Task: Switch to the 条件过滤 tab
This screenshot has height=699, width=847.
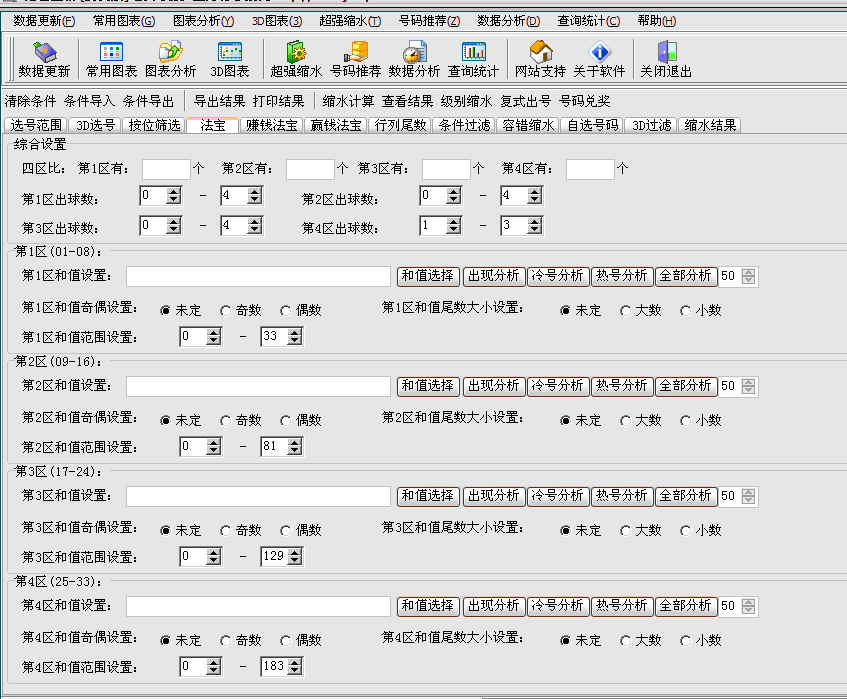Action: point(464,125)
